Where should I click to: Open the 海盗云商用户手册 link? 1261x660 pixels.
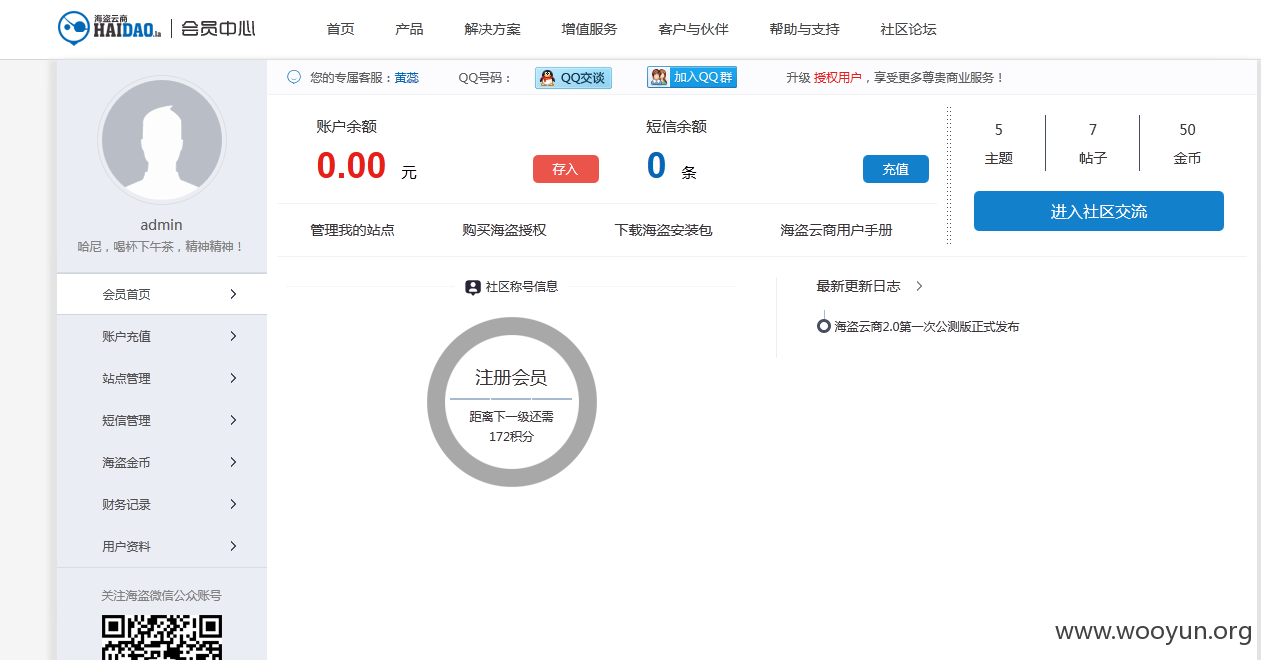pyautogui.click(x=837, y=230)
